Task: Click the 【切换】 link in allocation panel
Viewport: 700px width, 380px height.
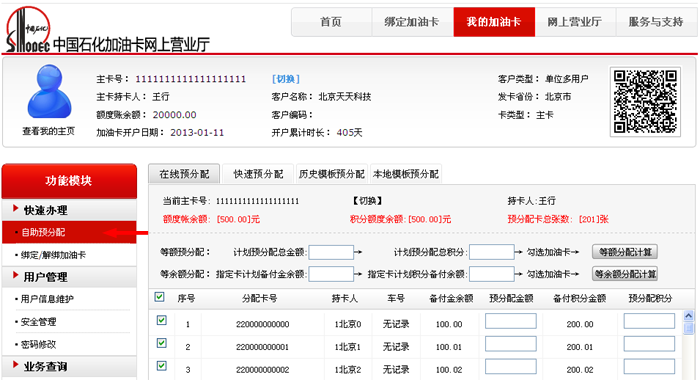Action: [367, 201]
